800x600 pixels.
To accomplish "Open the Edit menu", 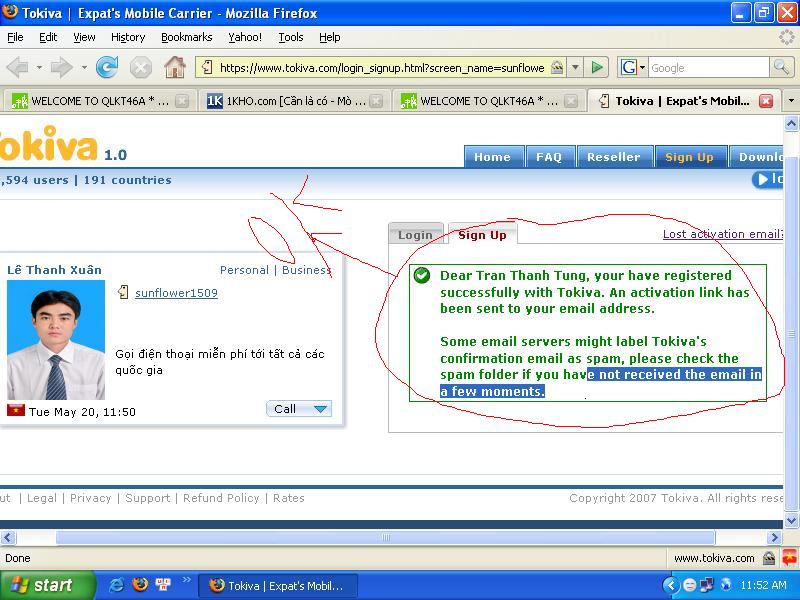I will (x=48, y=37).
